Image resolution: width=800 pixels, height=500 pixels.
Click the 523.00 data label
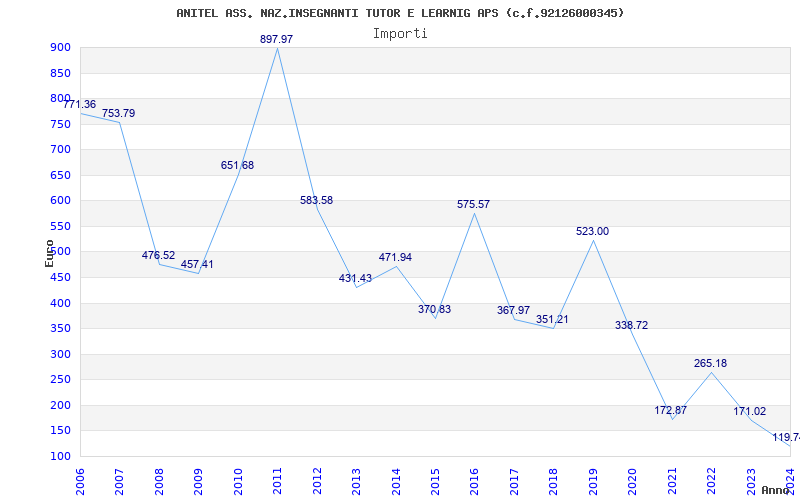(592, 232)
